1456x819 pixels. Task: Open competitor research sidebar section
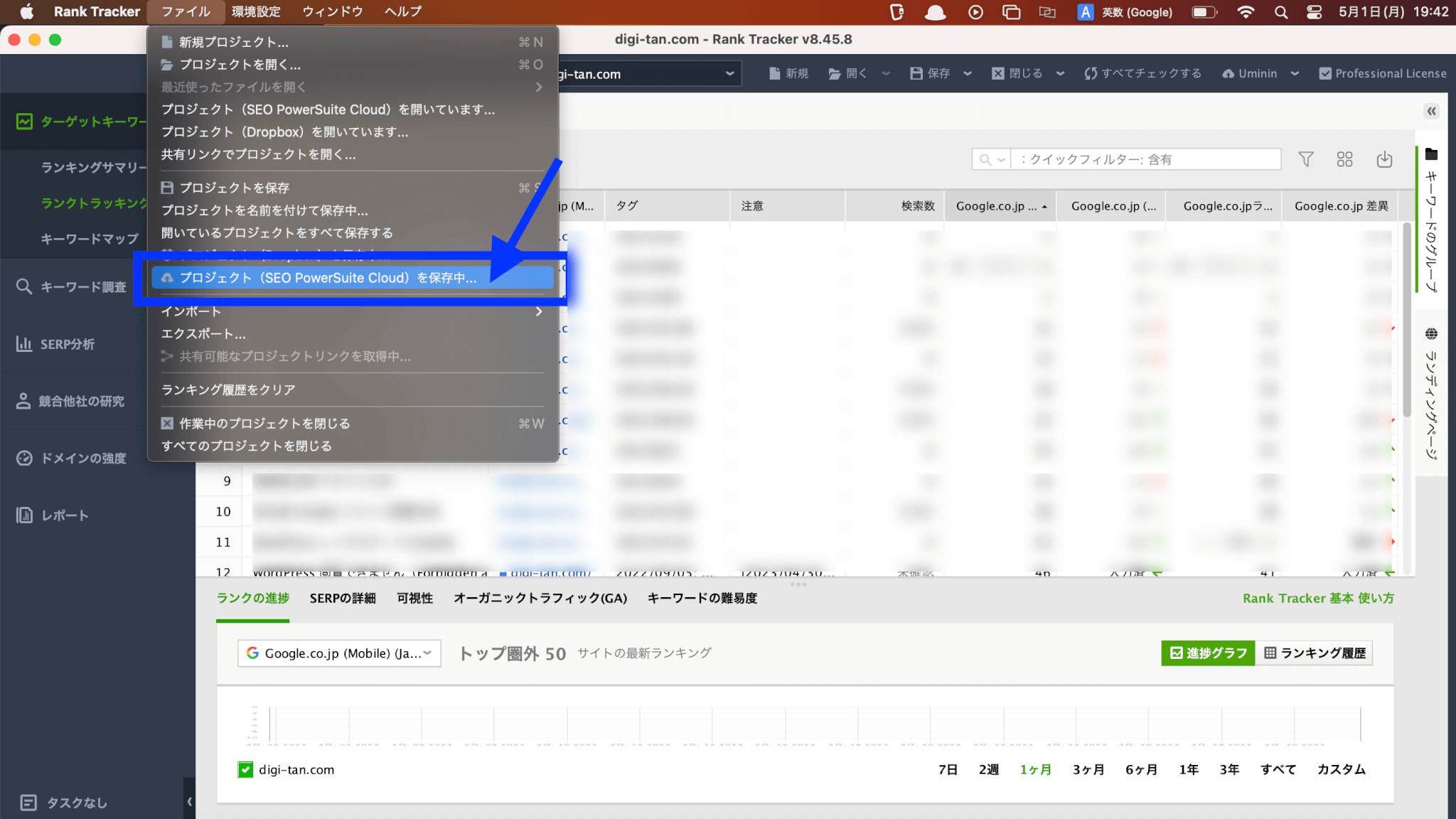70,401
